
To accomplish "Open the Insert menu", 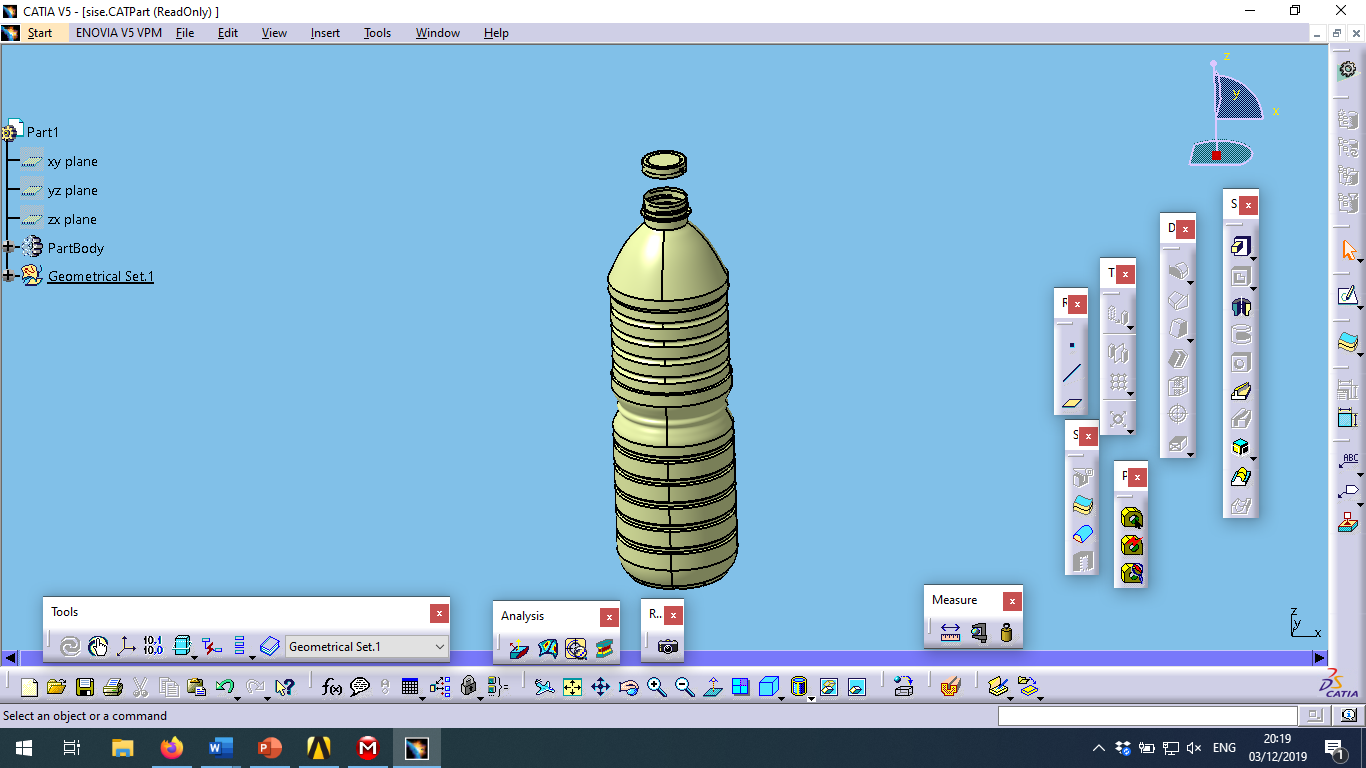I will pyautogui.click(x=325, y=33).
